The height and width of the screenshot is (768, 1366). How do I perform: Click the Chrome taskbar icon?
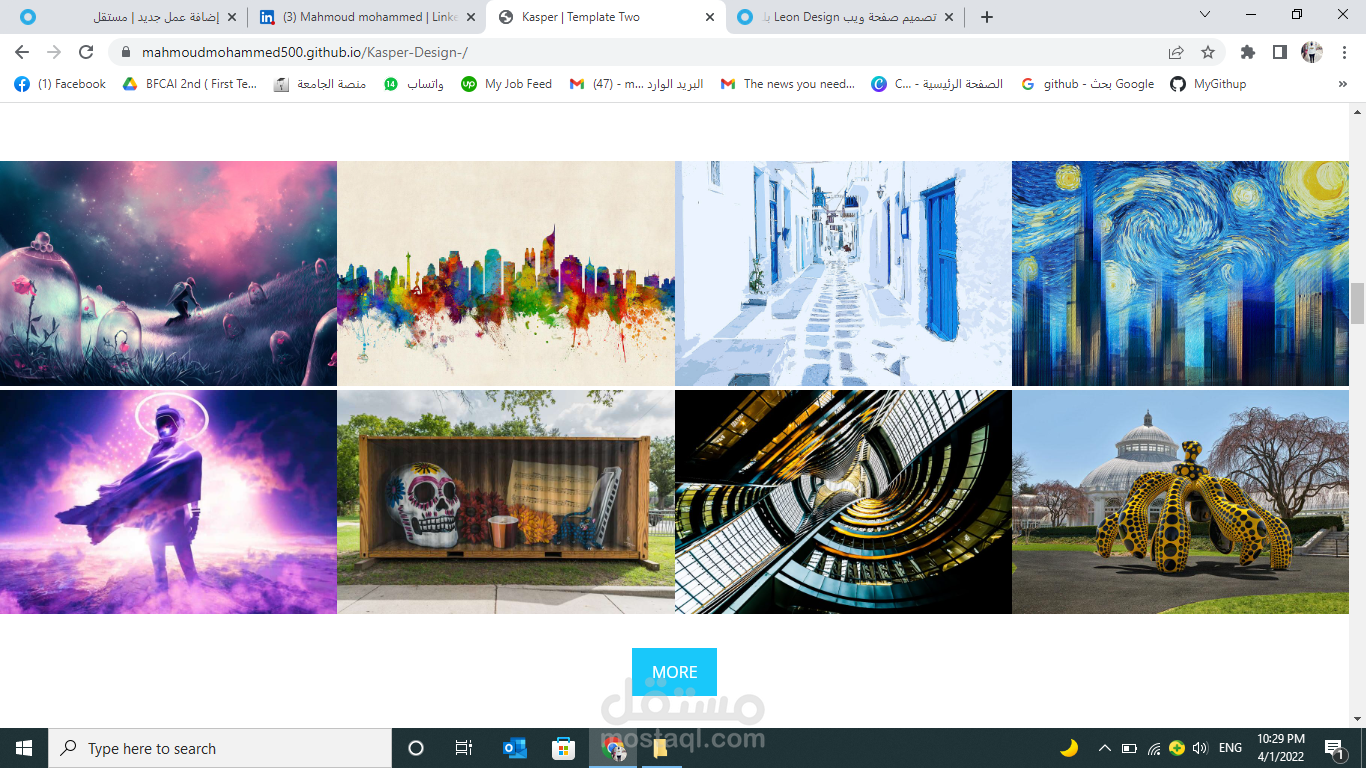coord(612,748)
